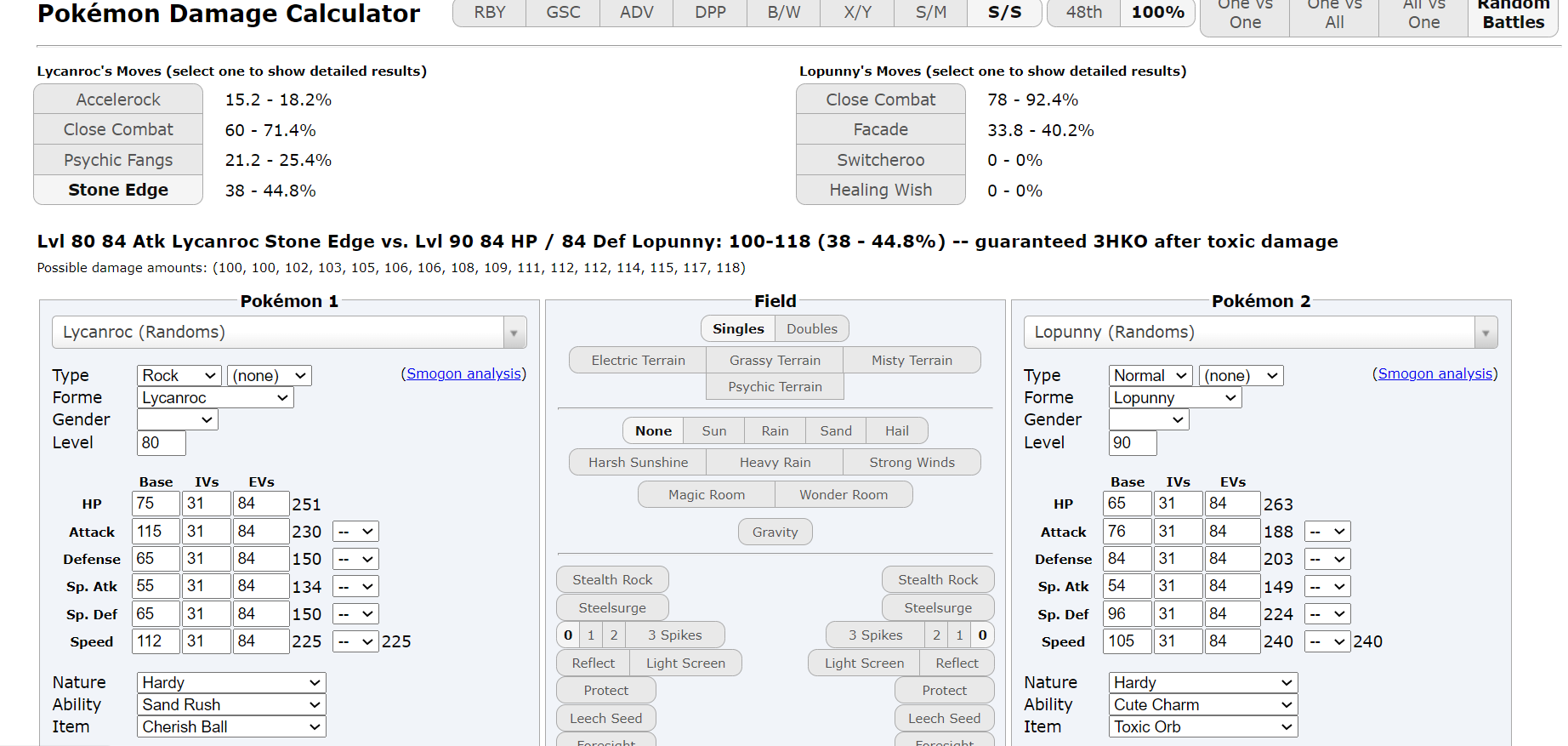Screen dimensions: 1568x746
Task: Open the Lycanroc (Randoms) species dropdown
Action: 289,332
